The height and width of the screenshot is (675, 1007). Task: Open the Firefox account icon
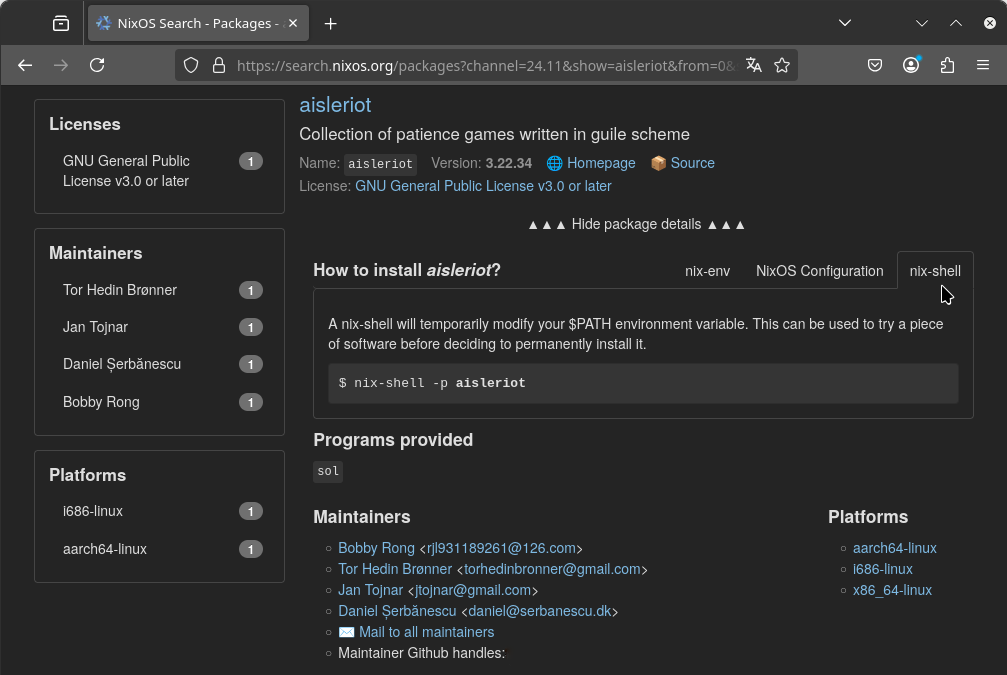(x=911, y=65)
